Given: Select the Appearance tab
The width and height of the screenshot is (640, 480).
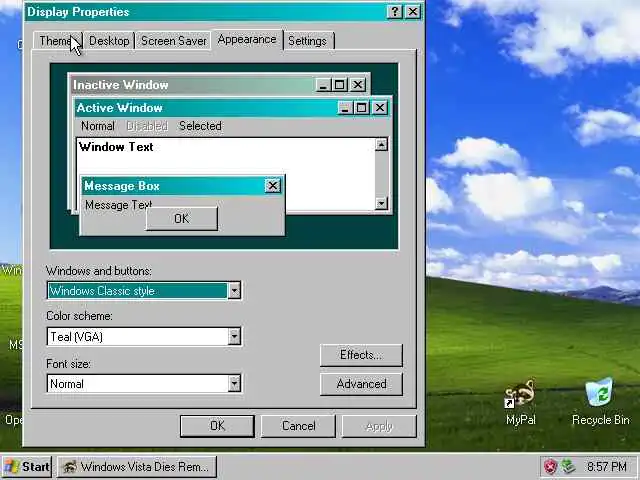Looking at the screenshot, I should click(x=247, y=40).
